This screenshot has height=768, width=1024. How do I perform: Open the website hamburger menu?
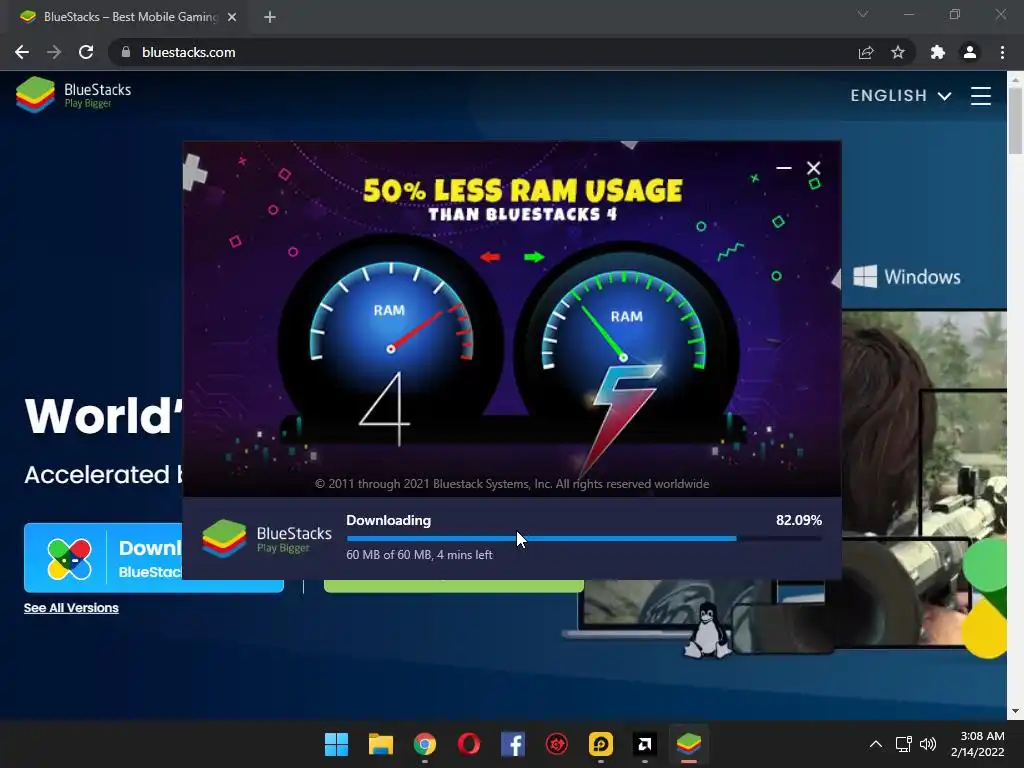click(981, 96)
